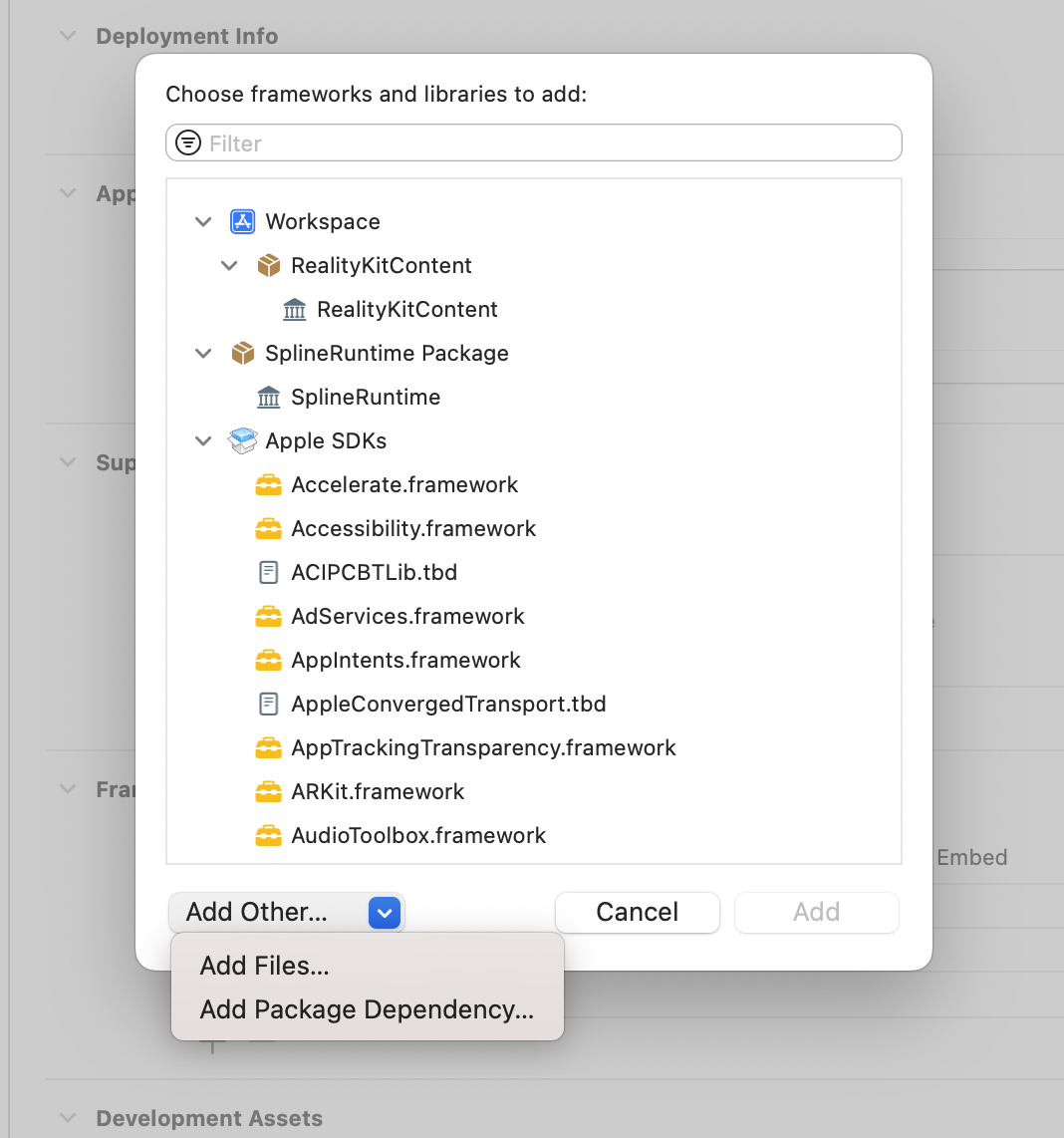Collapse the Apple SDKs group
Screen dimensions: 1064x1138
click(x=203, y=440)
